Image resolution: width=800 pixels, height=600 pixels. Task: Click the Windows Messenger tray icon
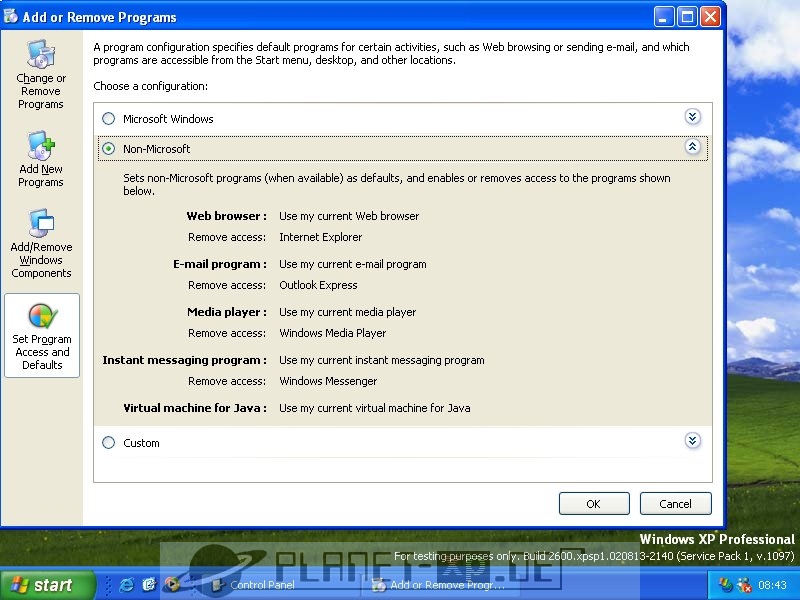pos(724,585)
